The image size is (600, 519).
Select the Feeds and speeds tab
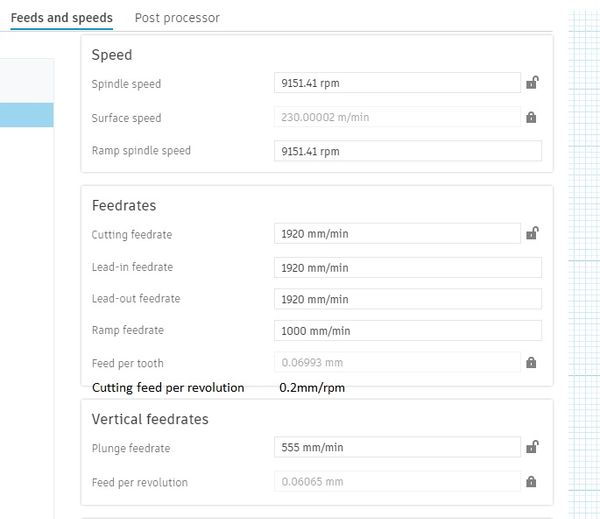click(62, 18)
